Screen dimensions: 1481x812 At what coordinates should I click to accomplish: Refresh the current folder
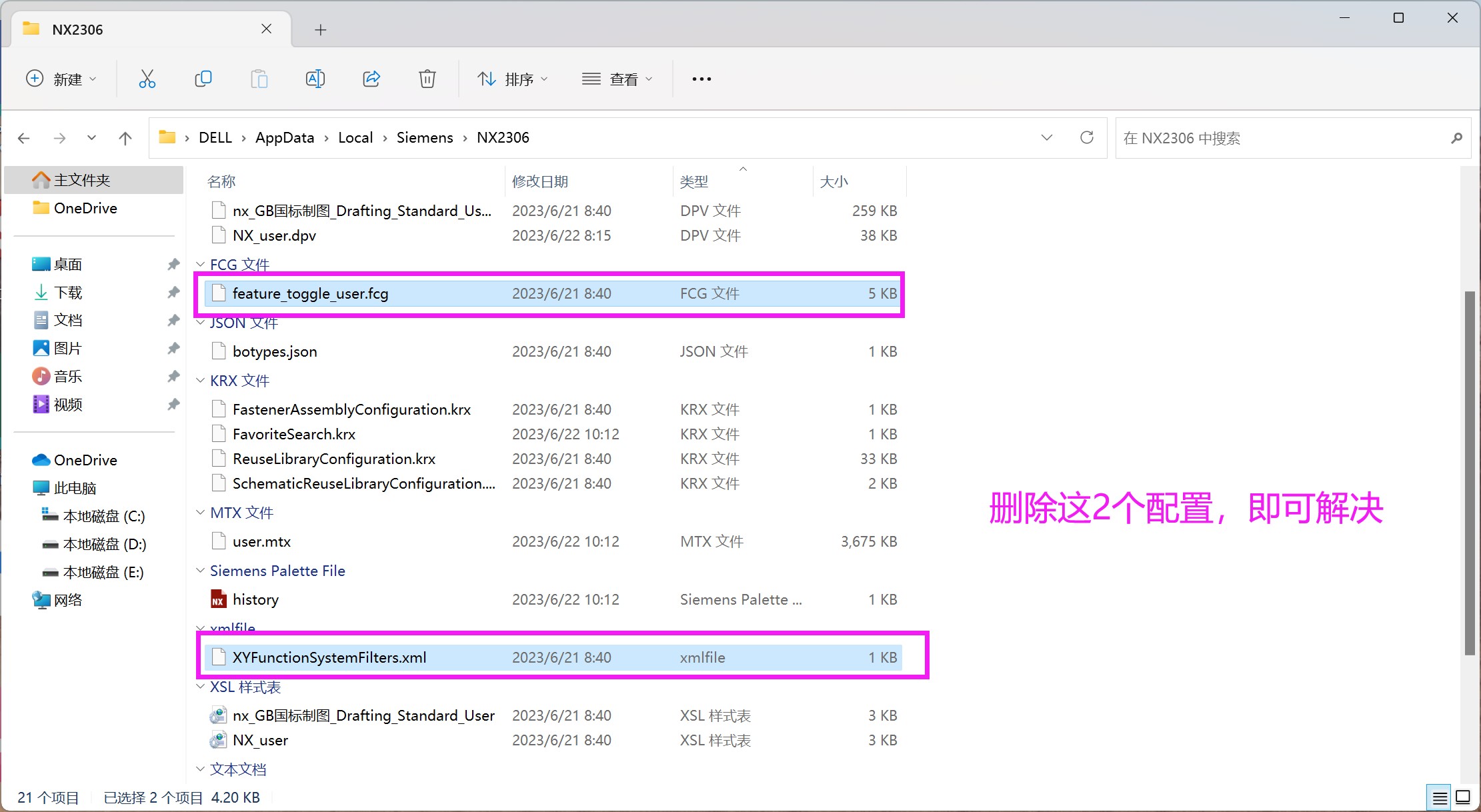[1086, 137]
